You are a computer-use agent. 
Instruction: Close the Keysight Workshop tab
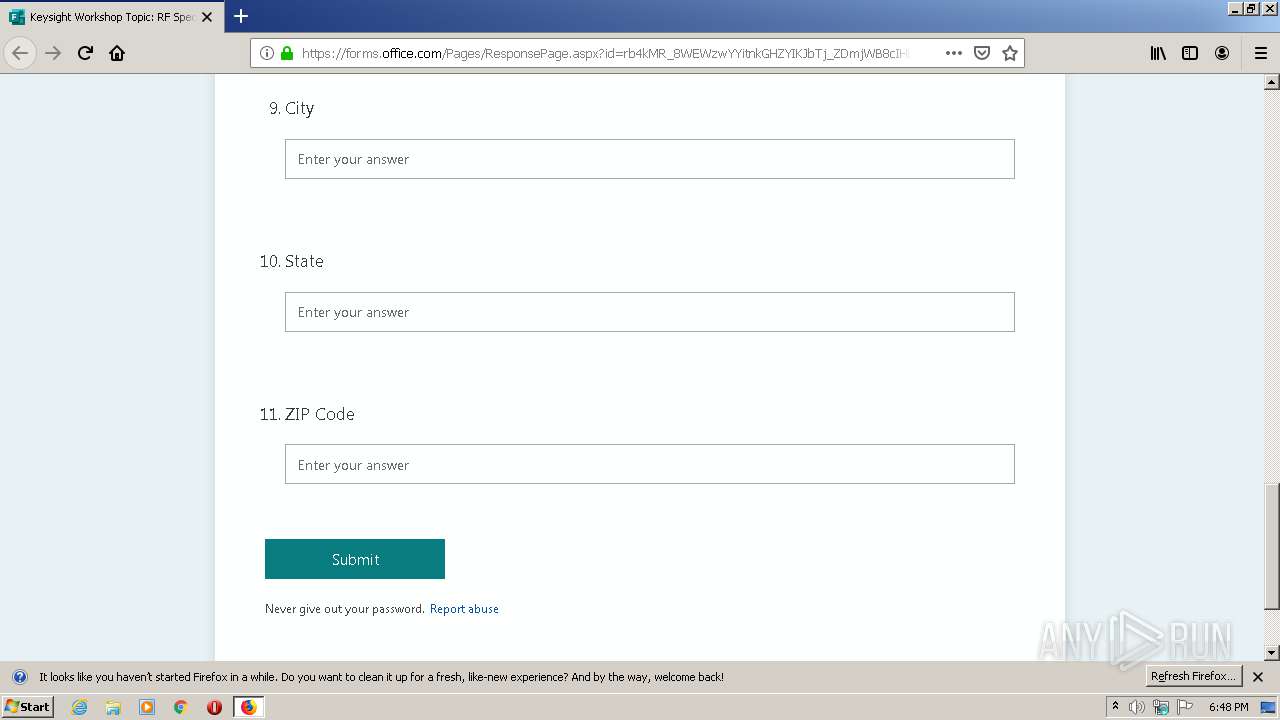point(207,17)
